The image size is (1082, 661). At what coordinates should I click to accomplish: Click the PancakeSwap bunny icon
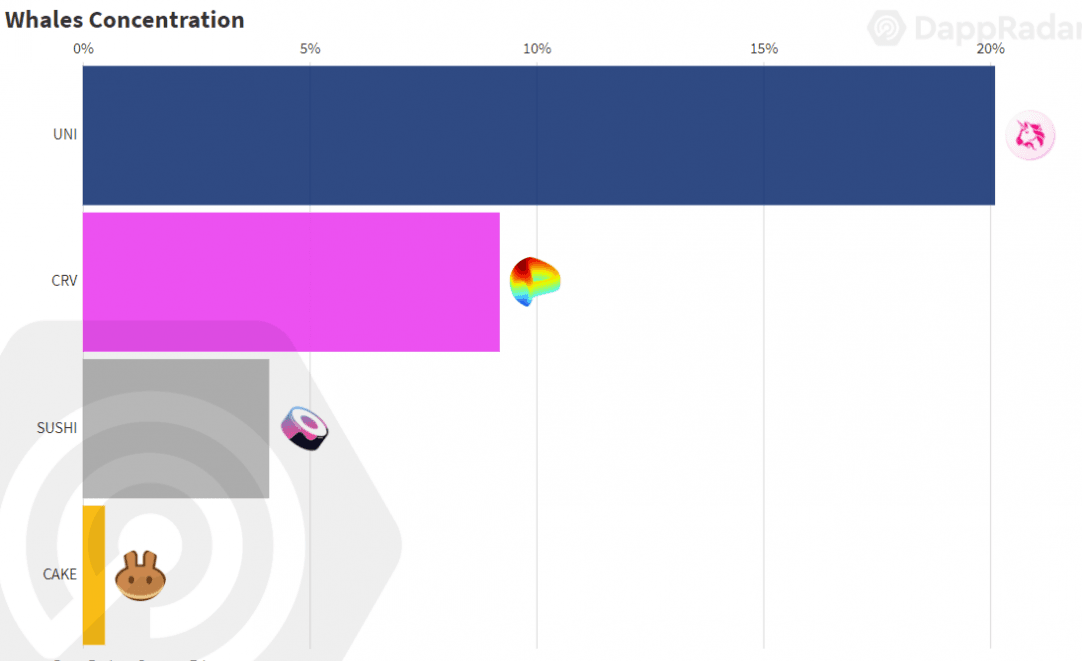140,576
